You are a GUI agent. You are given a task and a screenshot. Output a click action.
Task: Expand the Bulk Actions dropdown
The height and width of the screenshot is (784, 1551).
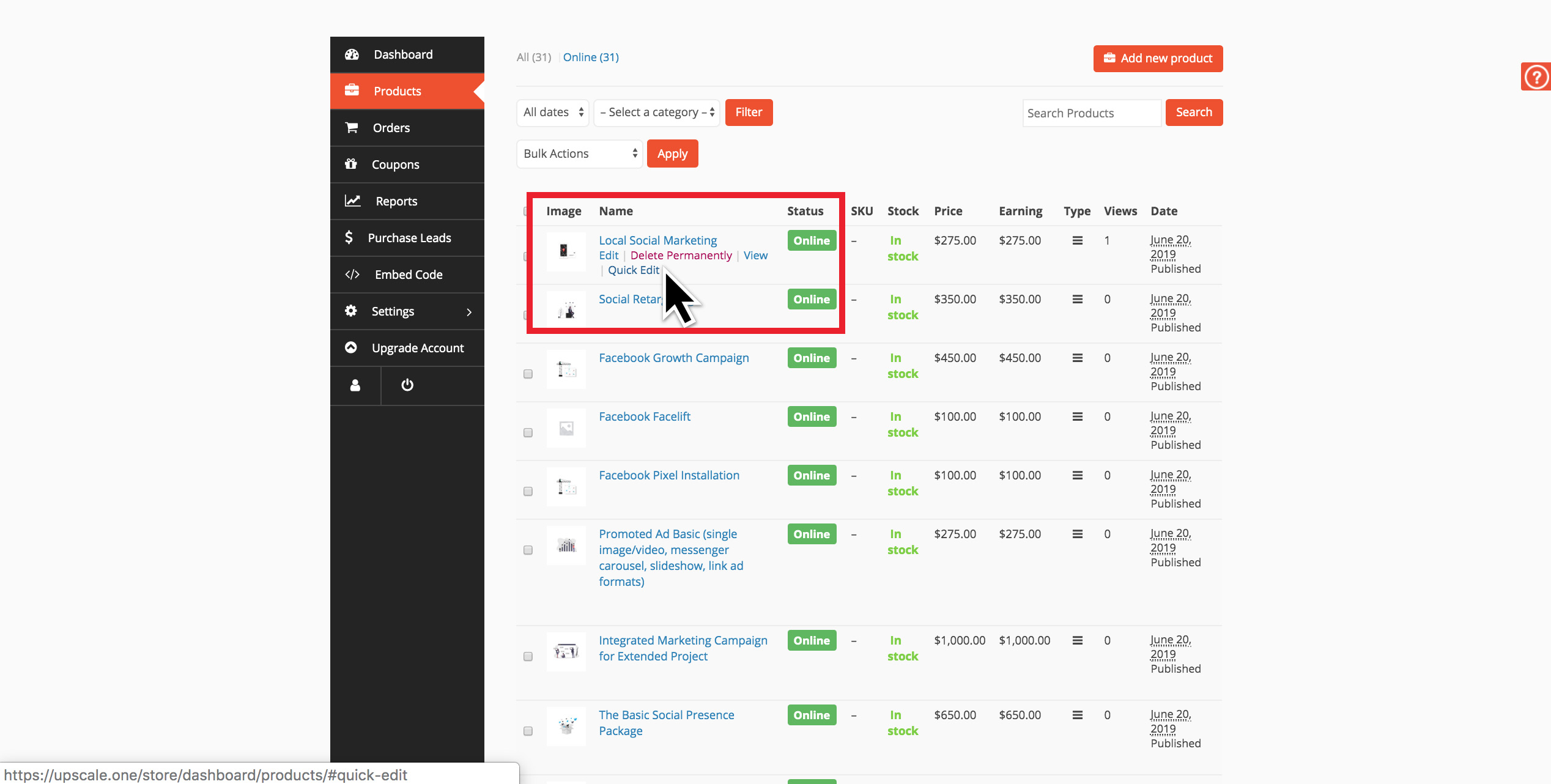click(579, 154)
